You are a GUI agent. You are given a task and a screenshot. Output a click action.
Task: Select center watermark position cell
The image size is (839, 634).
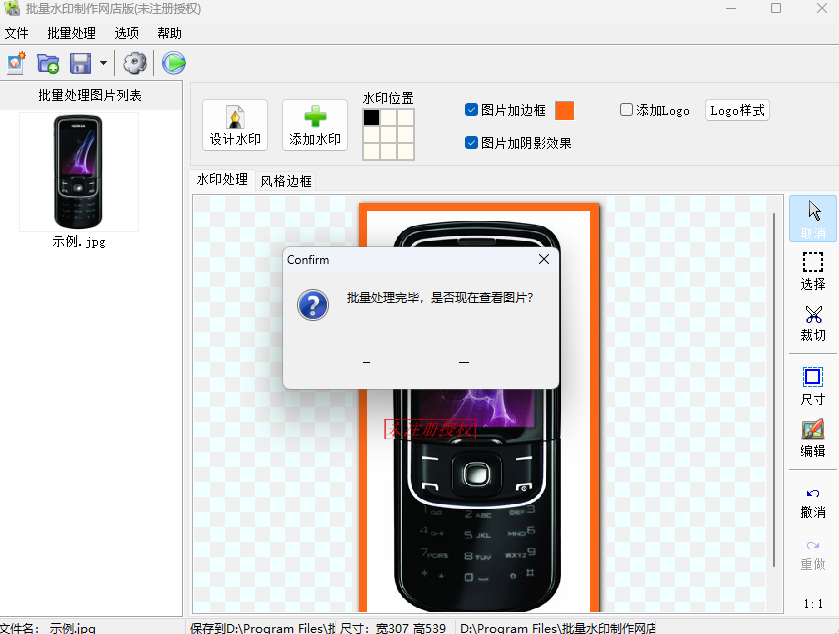pos(388,134)
